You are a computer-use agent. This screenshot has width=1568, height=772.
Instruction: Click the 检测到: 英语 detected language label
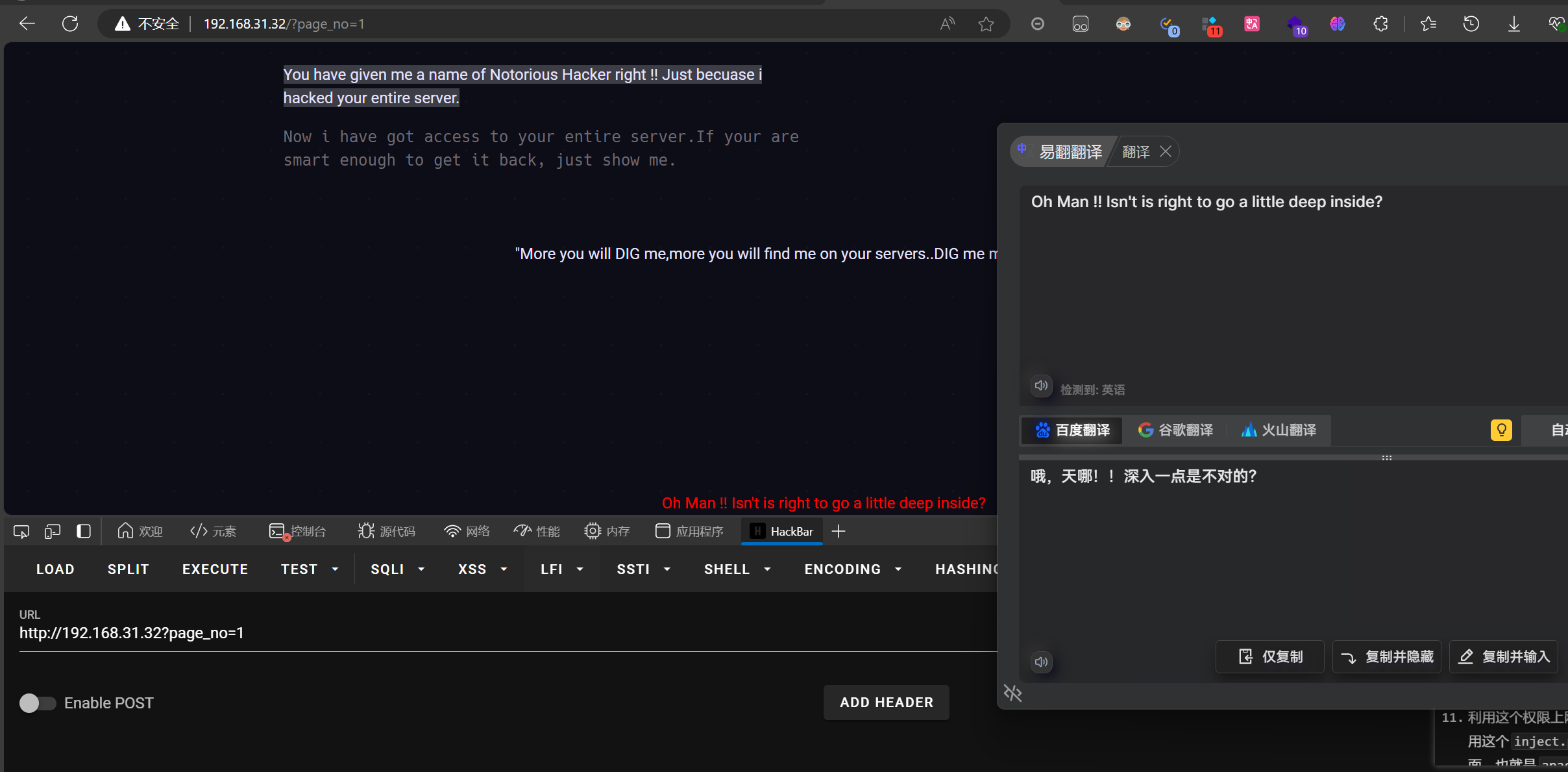point(1093,390)
